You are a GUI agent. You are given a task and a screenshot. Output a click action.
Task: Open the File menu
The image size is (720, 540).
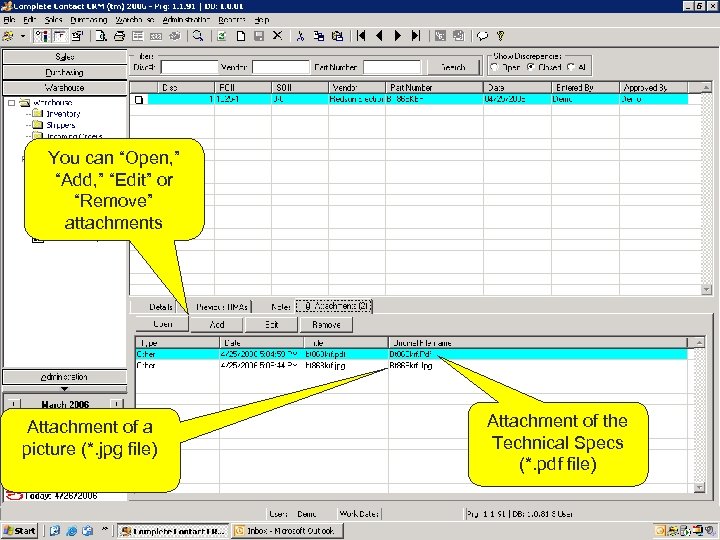[9, 20]
